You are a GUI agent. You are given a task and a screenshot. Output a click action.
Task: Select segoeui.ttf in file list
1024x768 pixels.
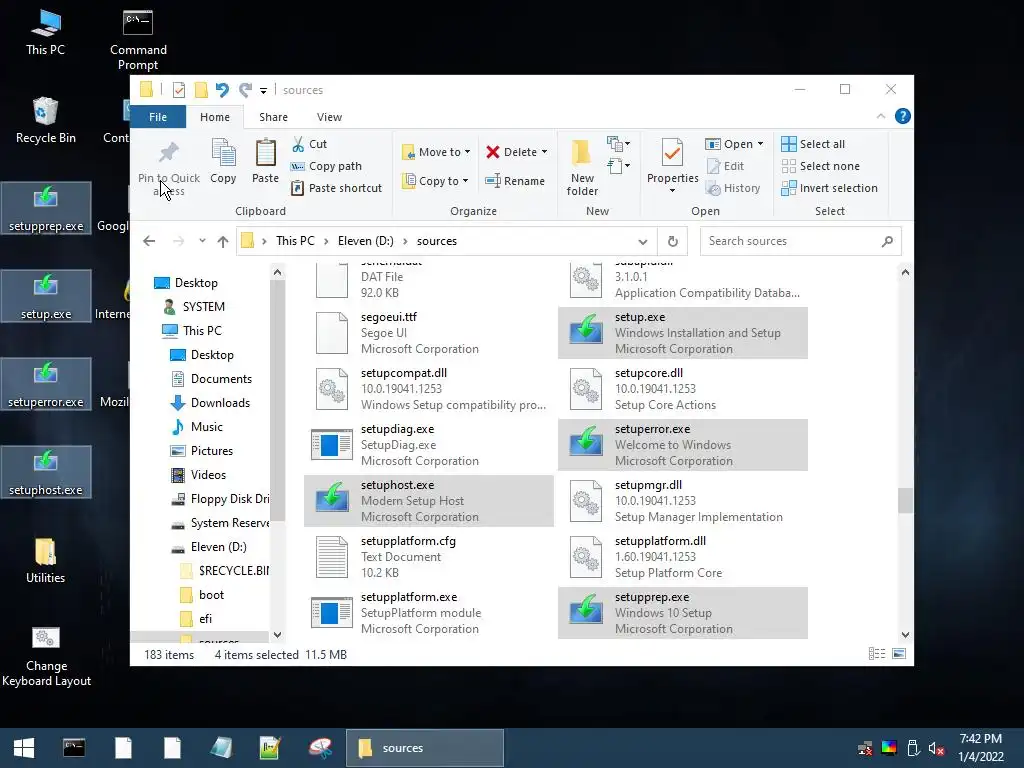[x=428, y=333]
